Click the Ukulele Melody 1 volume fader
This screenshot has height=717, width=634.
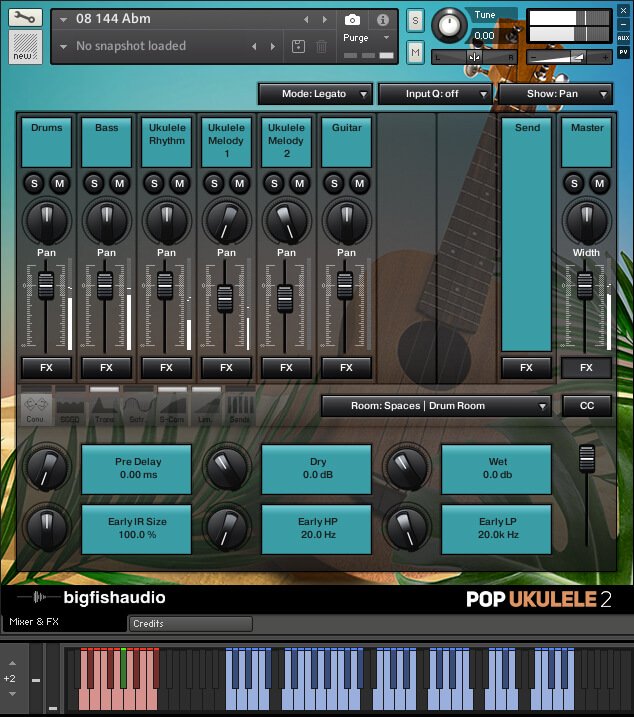225,299
